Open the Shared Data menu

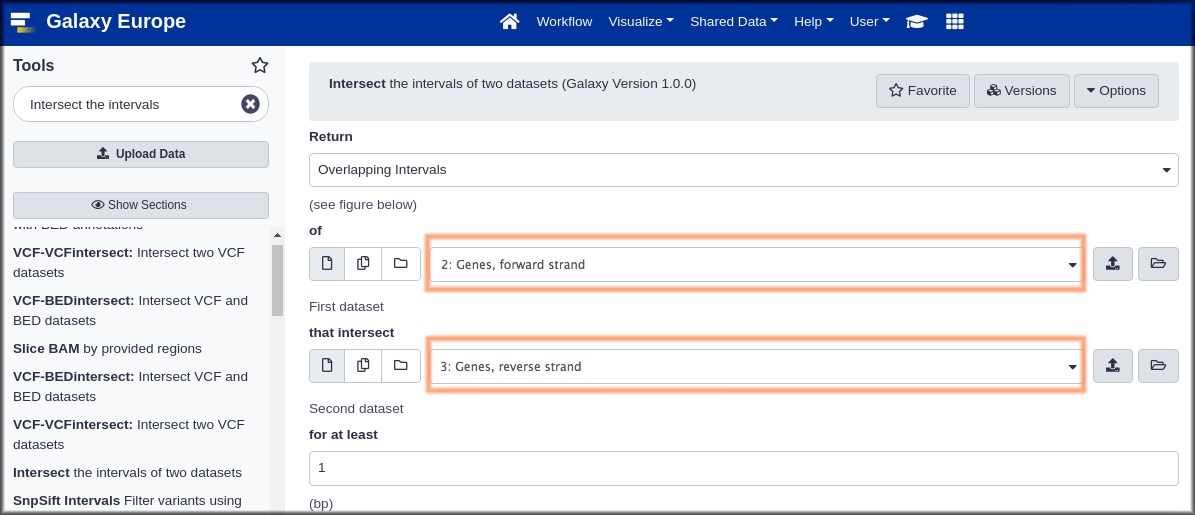pos(734,21)
